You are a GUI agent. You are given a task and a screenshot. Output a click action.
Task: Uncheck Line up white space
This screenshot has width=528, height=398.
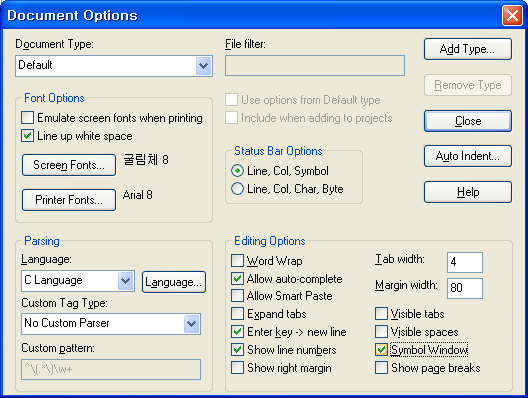(28, 136)
